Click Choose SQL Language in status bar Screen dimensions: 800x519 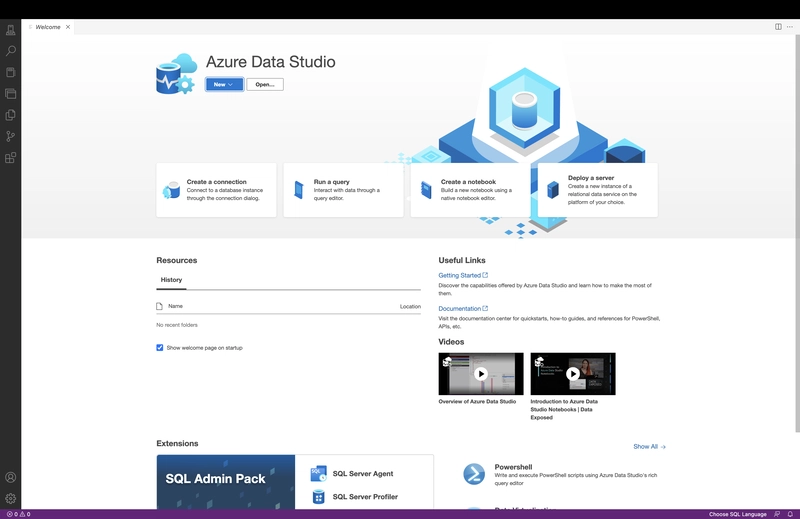737,514
